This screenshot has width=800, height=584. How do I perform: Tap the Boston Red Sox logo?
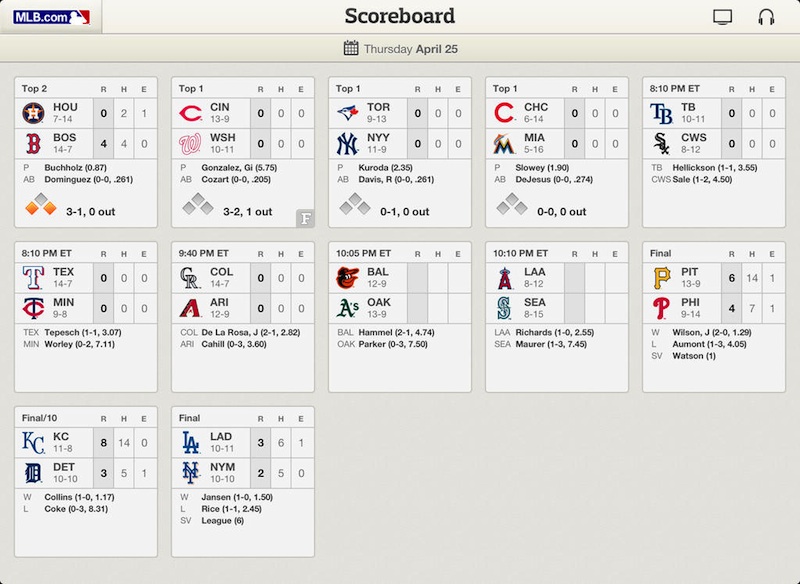33,143
